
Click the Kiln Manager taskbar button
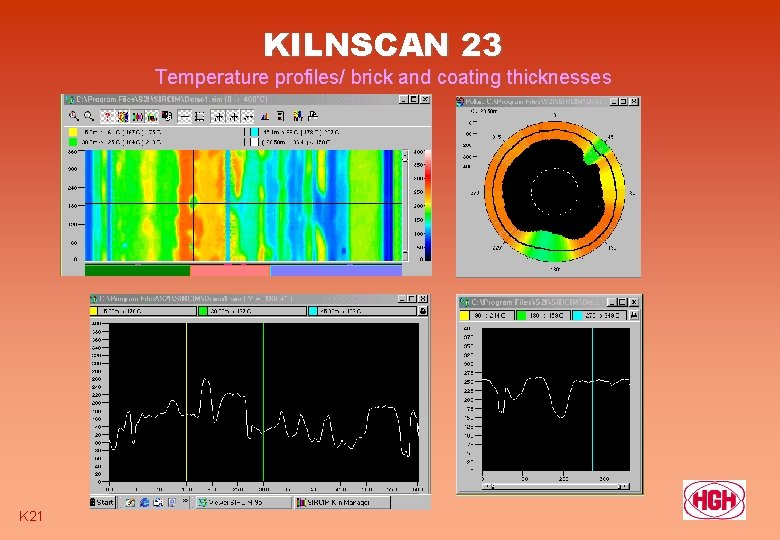coord(343,502)
